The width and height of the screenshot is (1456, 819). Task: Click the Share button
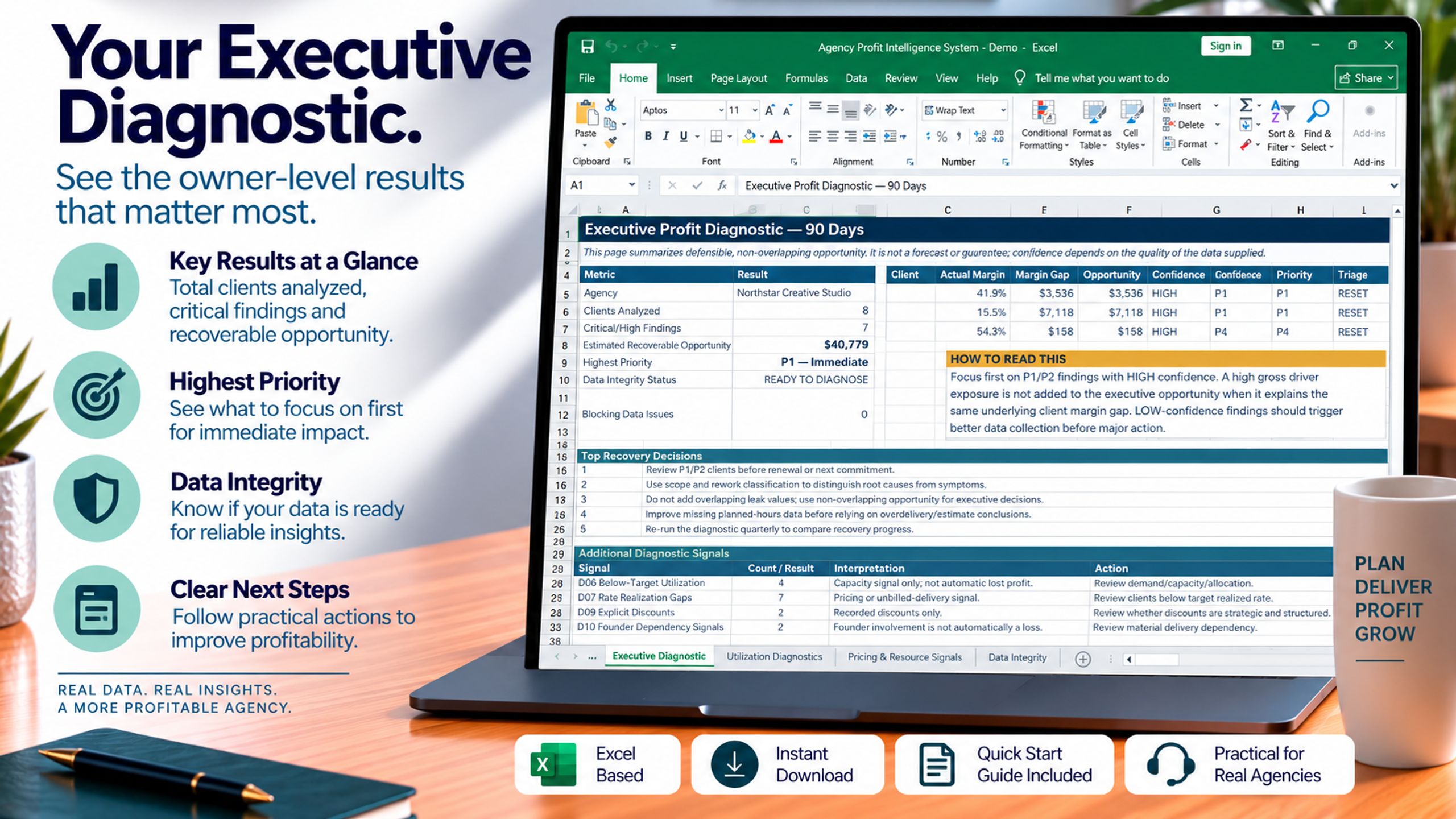click(x=1366, y=78)
